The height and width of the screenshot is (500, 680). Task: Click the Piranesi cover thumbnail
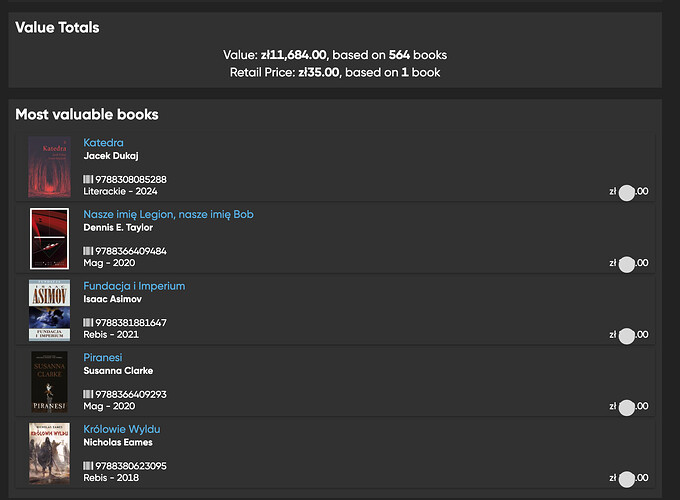click(x=48, y=381)
